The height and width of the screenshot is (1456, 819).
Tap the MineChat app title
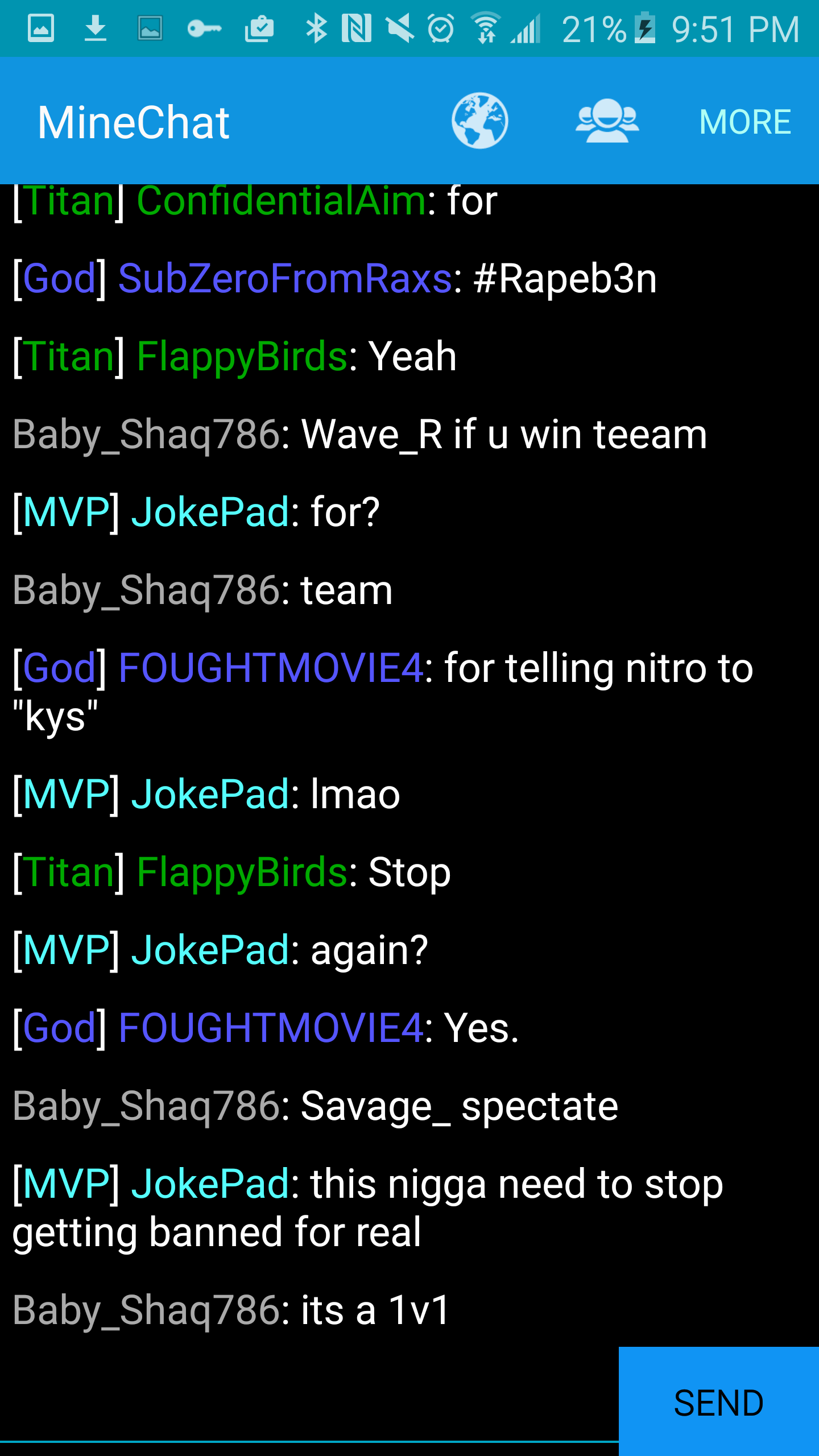pos(134,122)
